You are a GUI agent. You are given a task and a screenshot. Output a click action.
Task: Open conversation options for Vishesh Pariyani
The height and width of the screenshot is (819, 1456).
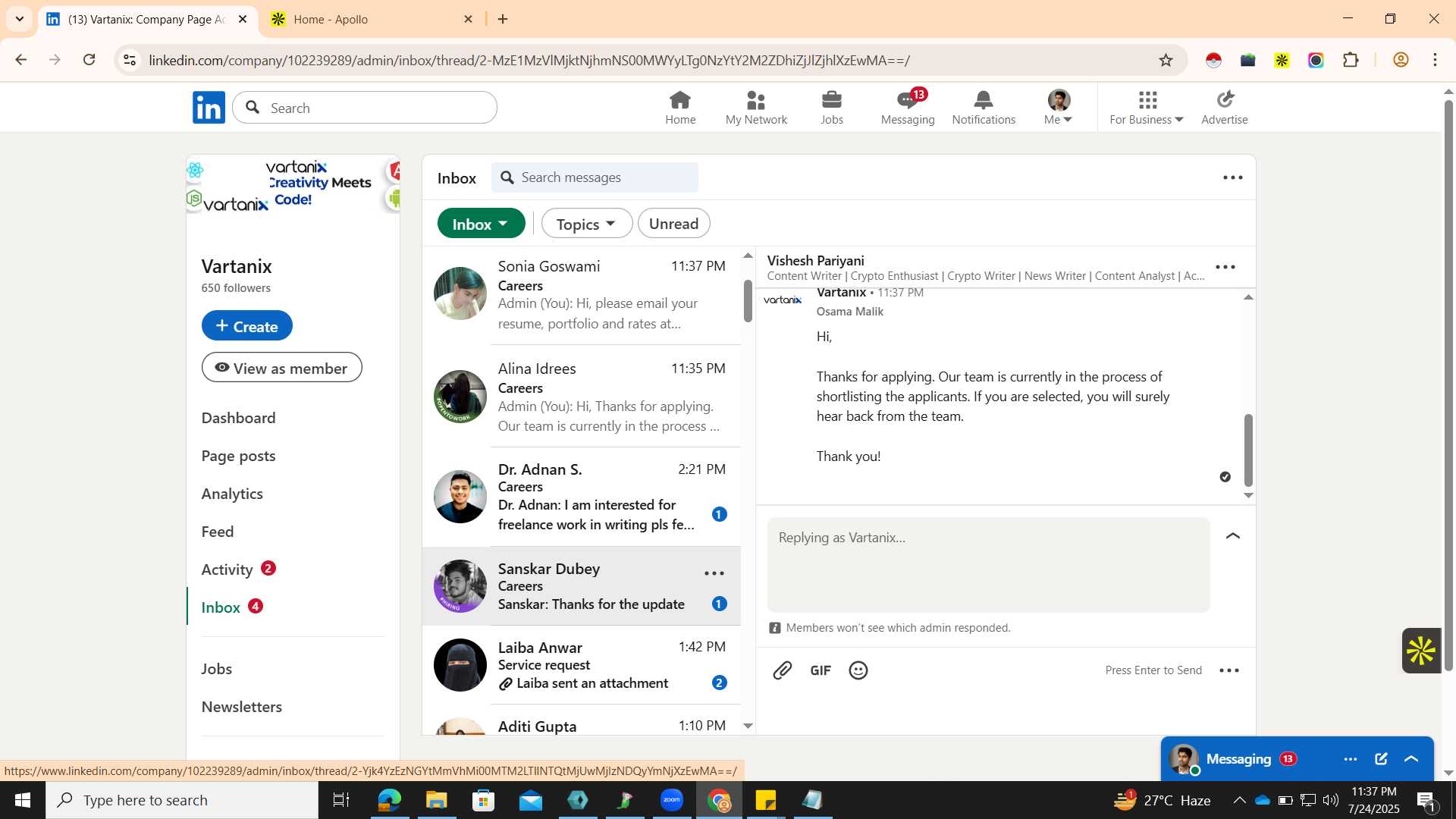[x=1225, y=267]
